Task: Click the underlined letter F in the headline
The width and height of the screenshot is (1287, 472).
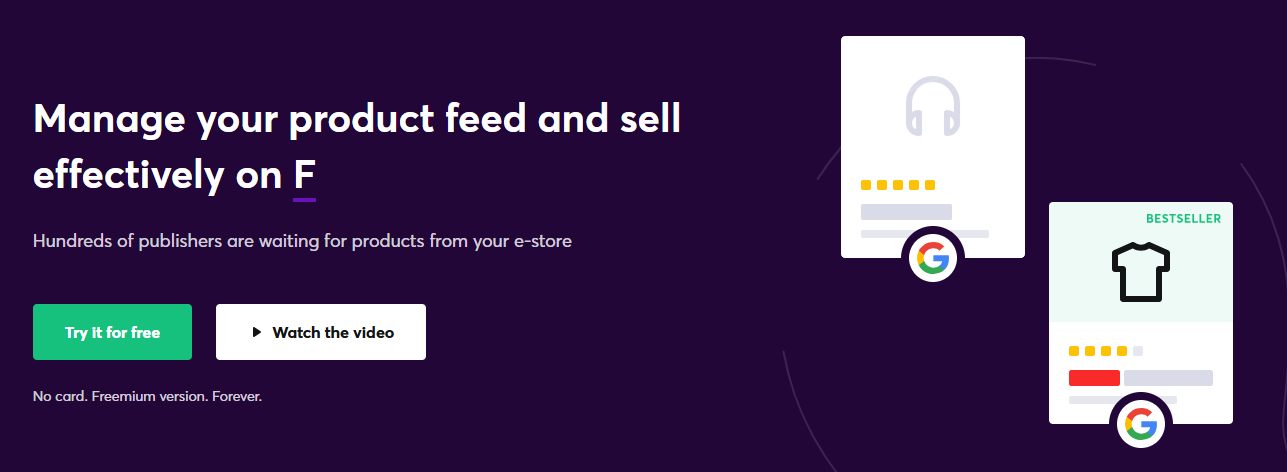Action: point(304,176)
